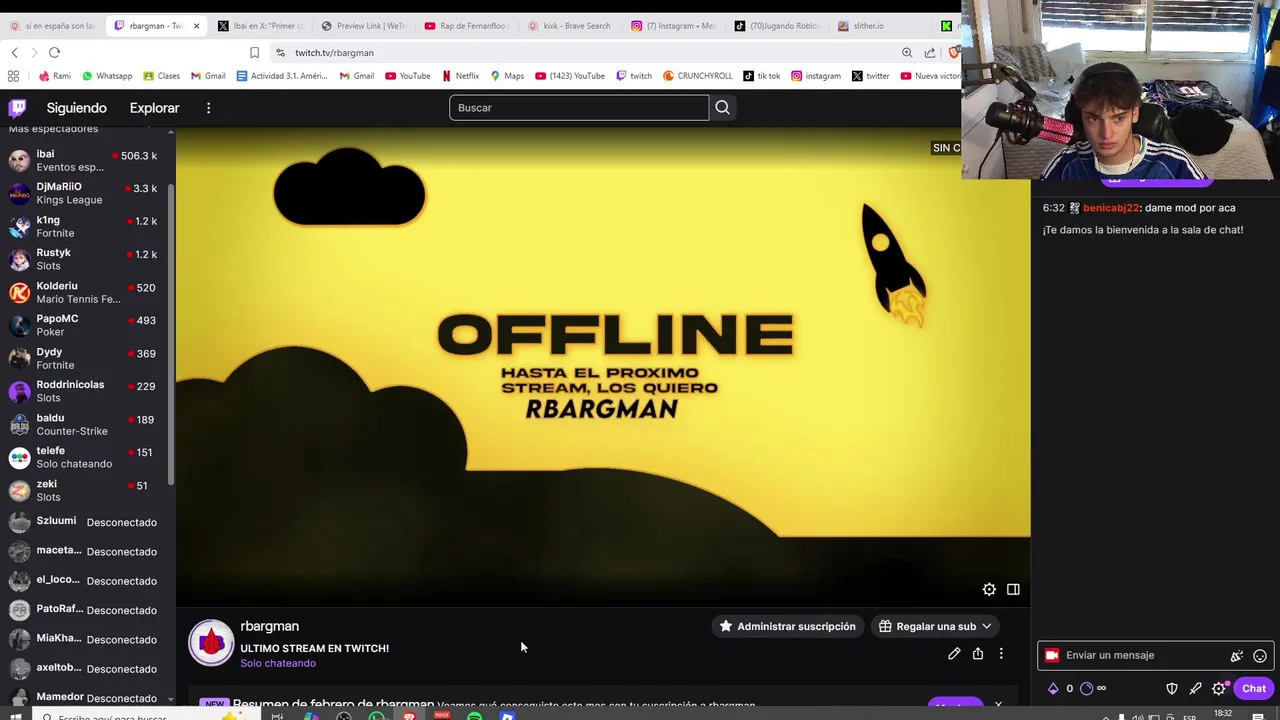Image resolution: width=1280 pixels, height=720 pixels.
Task: Switch to the Preview Link WeTransfer tab
Action: pos(364,26)
